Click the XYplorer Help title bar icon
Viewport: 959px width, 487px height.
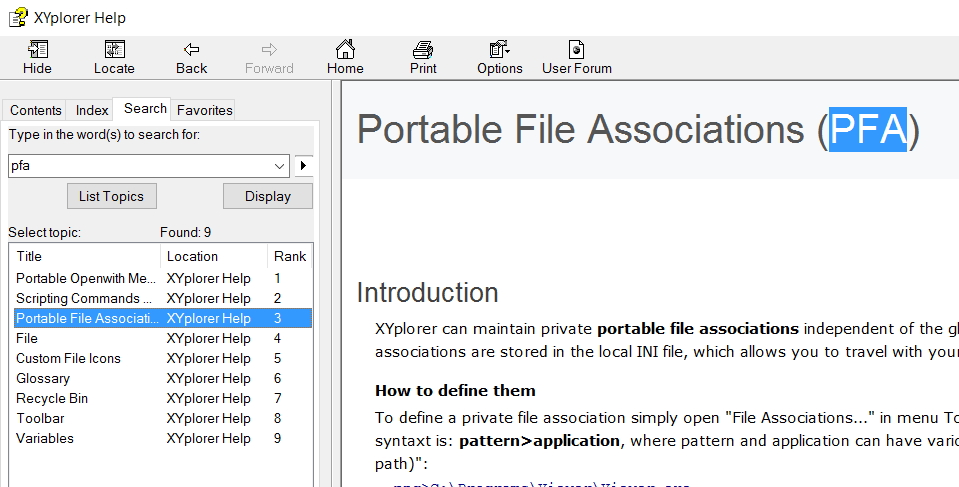18,17
